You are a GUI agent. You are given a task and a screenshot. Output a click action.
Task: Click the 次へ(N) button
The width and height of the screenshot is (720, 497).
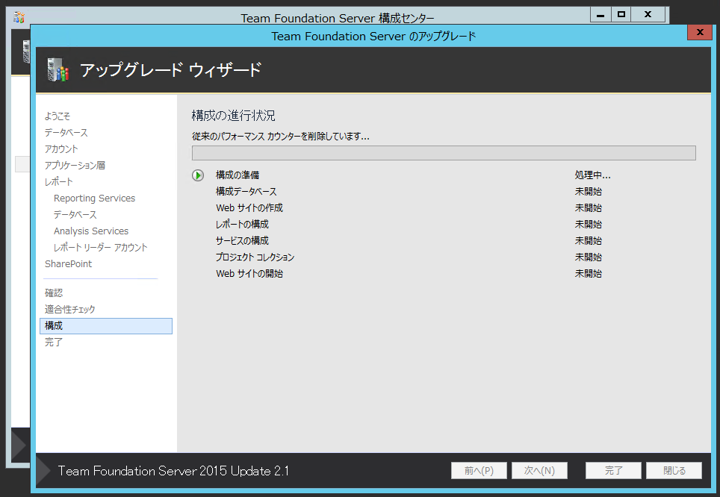point(540,471)
